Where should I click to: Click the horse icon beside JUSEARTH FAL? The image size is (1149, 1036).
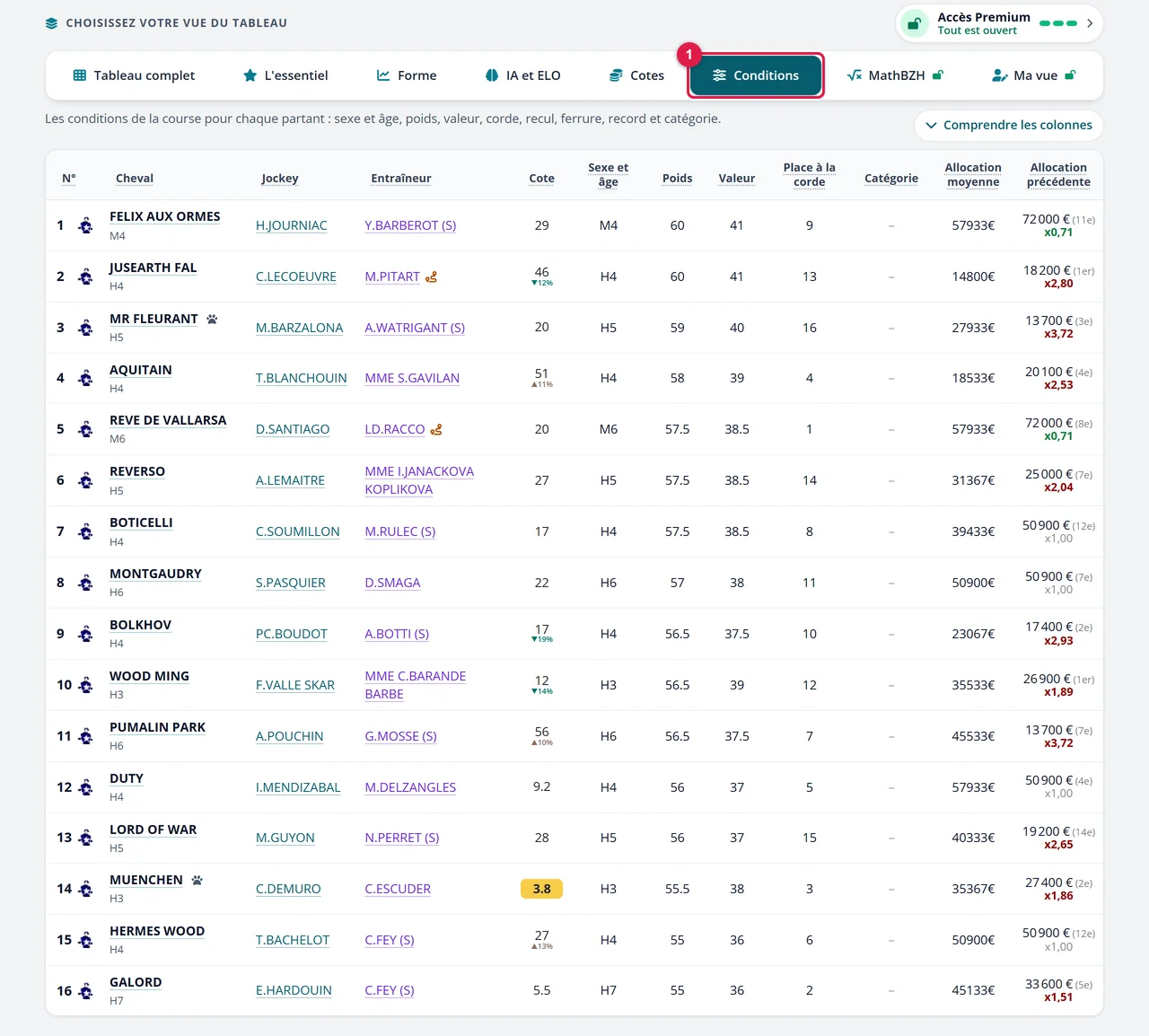85,277
